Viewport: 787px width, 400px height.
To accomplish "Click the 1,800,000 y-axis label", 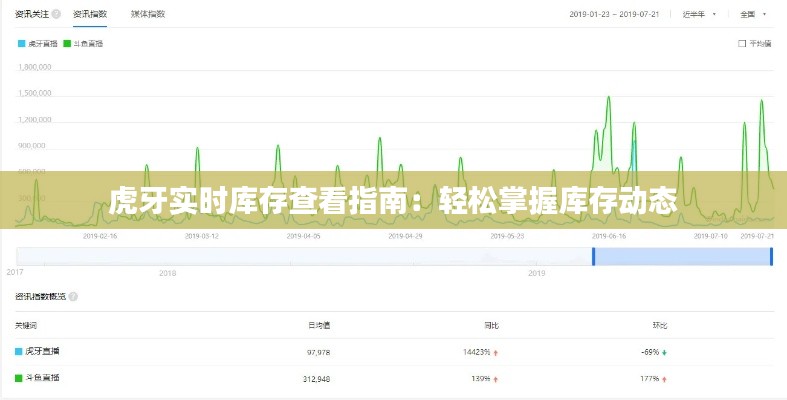I will coord(35,67).
